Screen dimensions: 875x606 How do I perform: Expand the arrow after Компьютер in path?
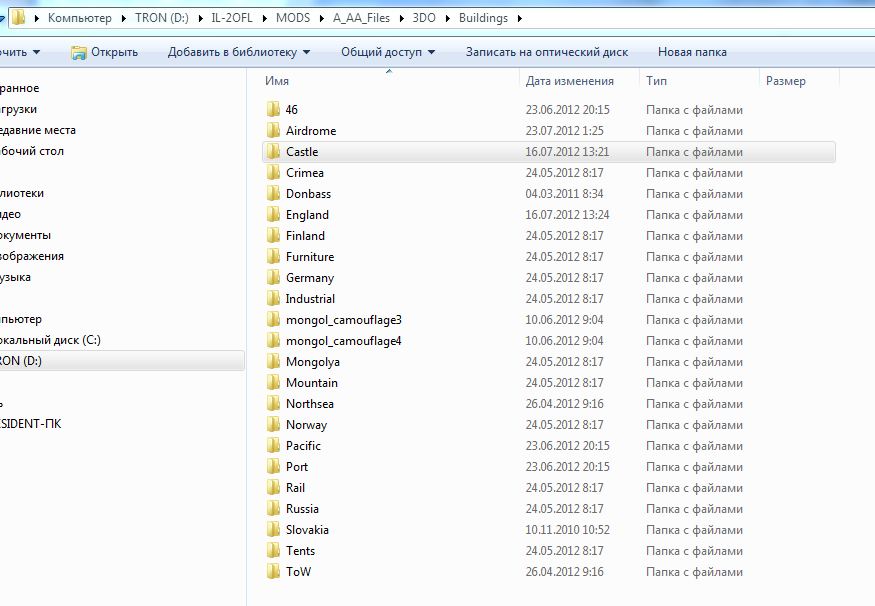coord(123,18)
